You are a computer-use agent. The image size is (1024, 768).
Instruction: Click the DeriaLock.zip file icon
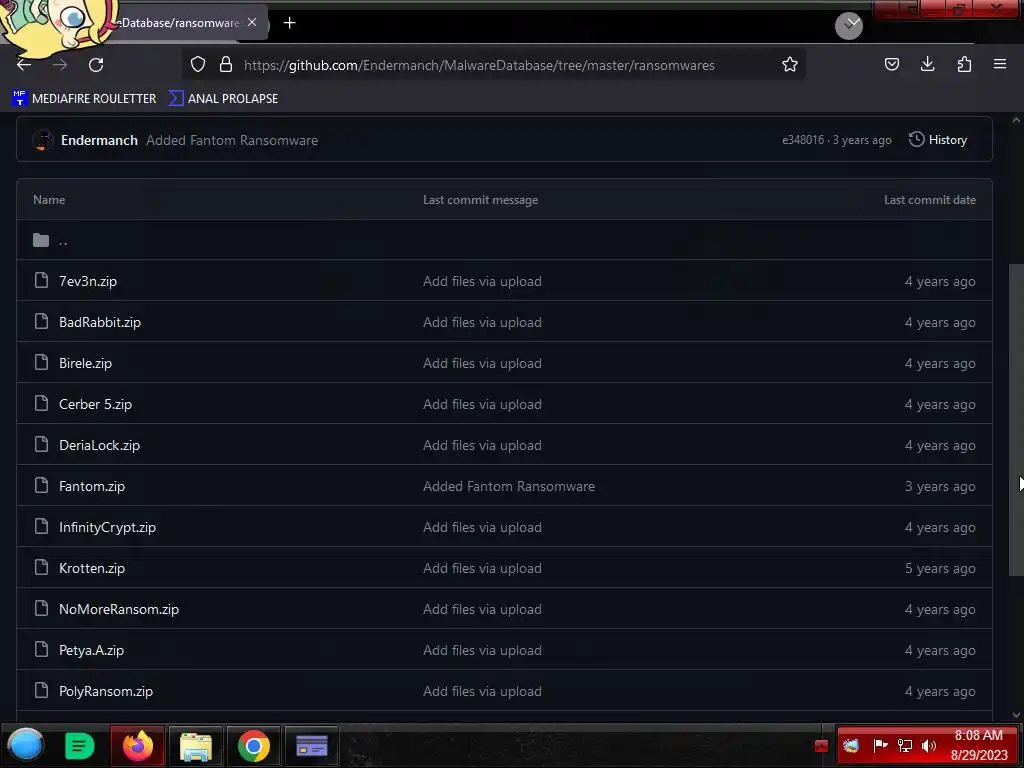coord(41,445)
